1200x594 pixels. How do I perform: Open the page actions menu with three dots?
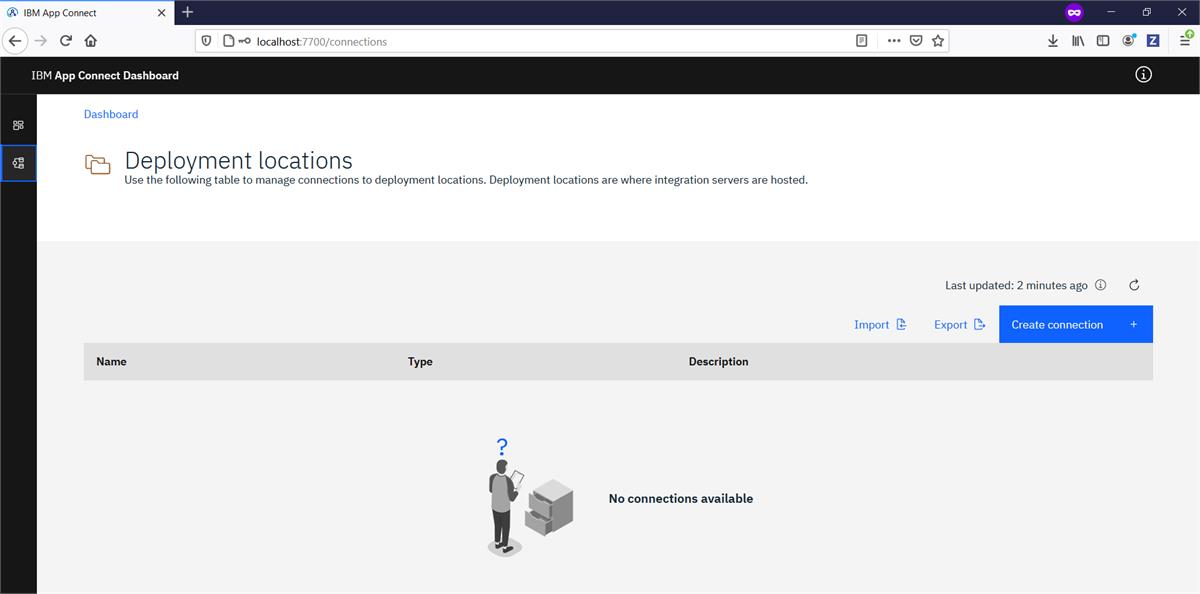[x=893, y=41]
